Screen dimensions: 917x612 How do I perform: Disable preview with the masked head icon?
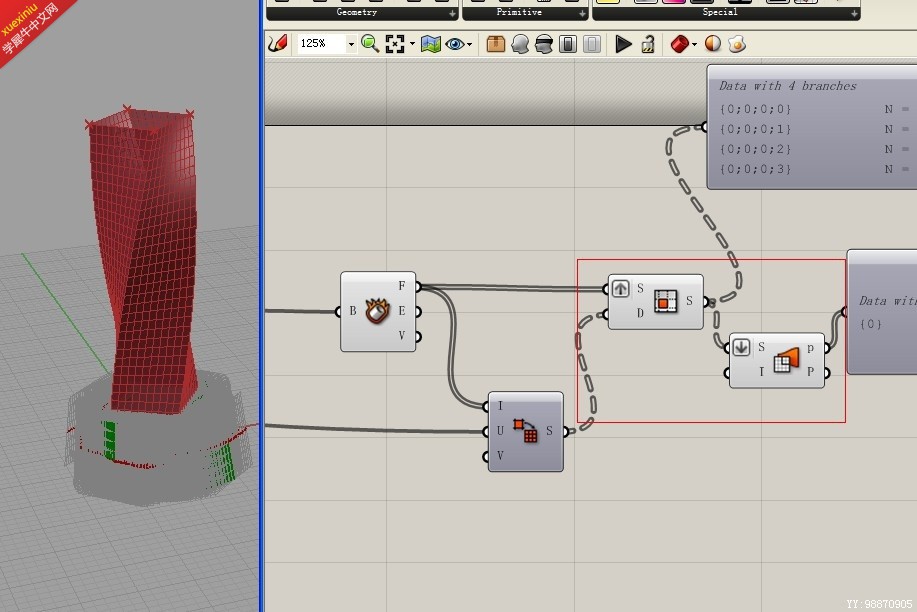click(x=544, y=44)
